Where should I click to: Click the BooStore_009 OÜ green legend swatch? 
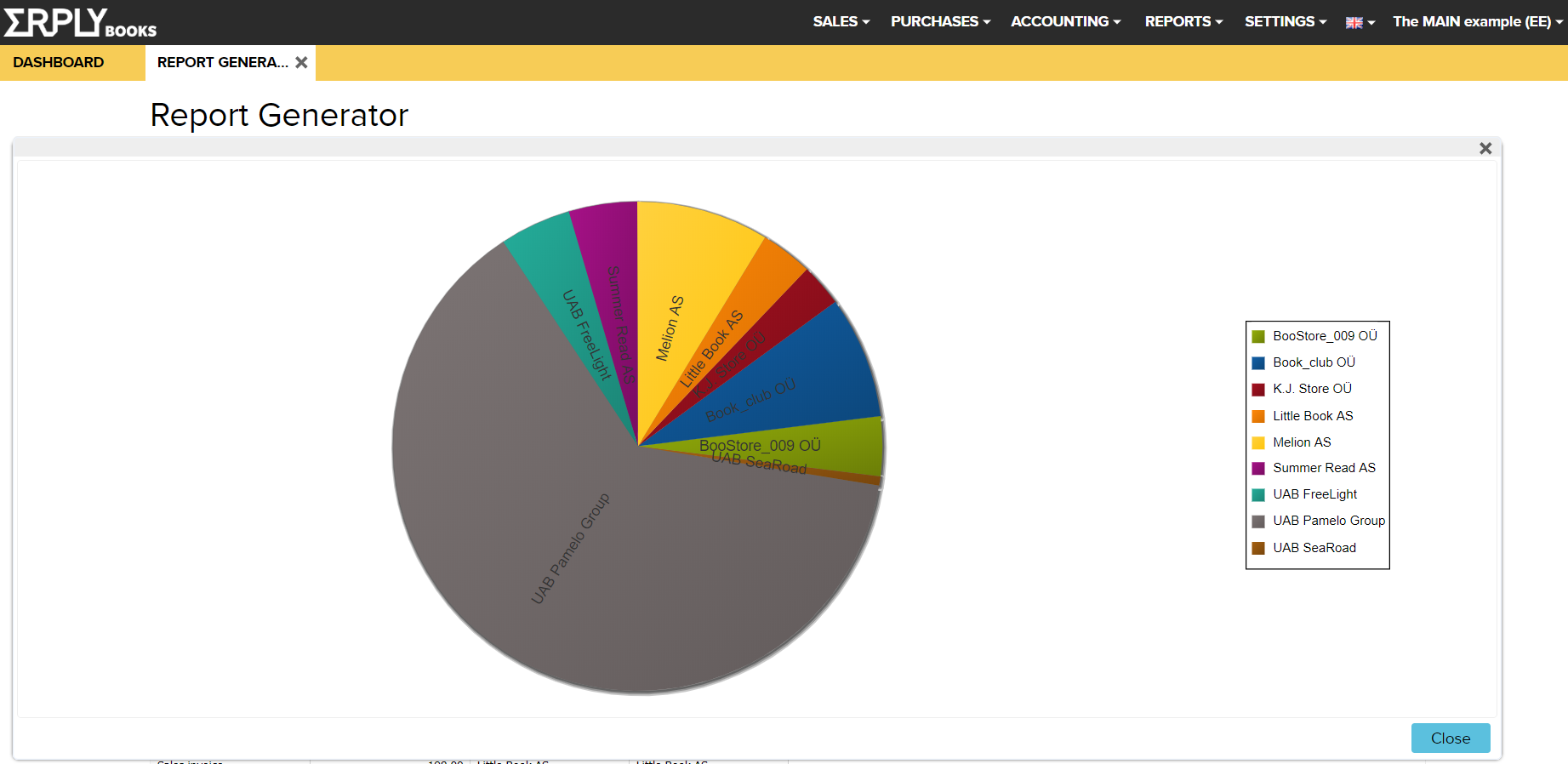(x=1258, y=337)
